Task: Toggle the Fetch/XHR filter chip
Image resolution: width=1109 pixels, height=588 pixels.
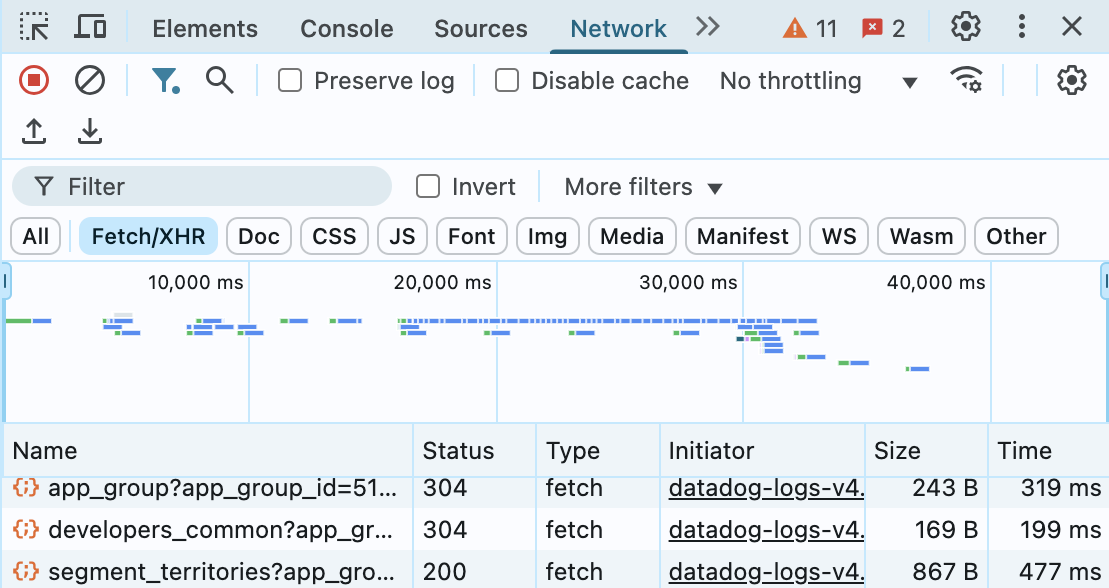Action: (x=149, y=236)
